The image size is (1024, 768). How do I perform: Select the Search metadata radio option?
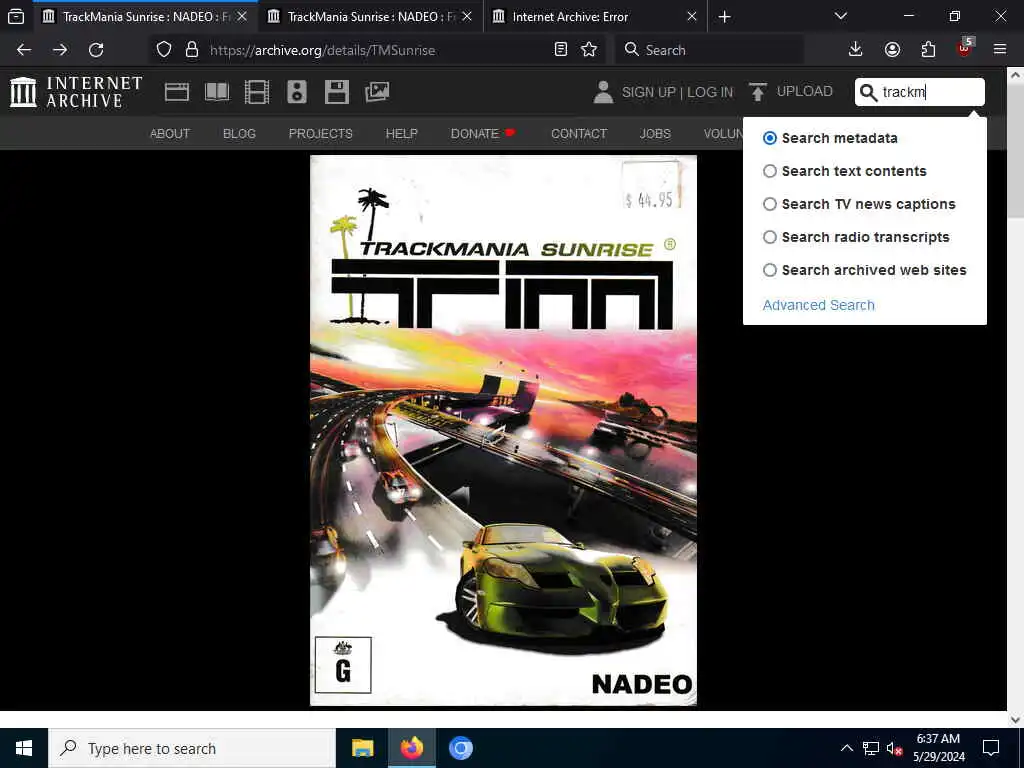click(770, 138)
